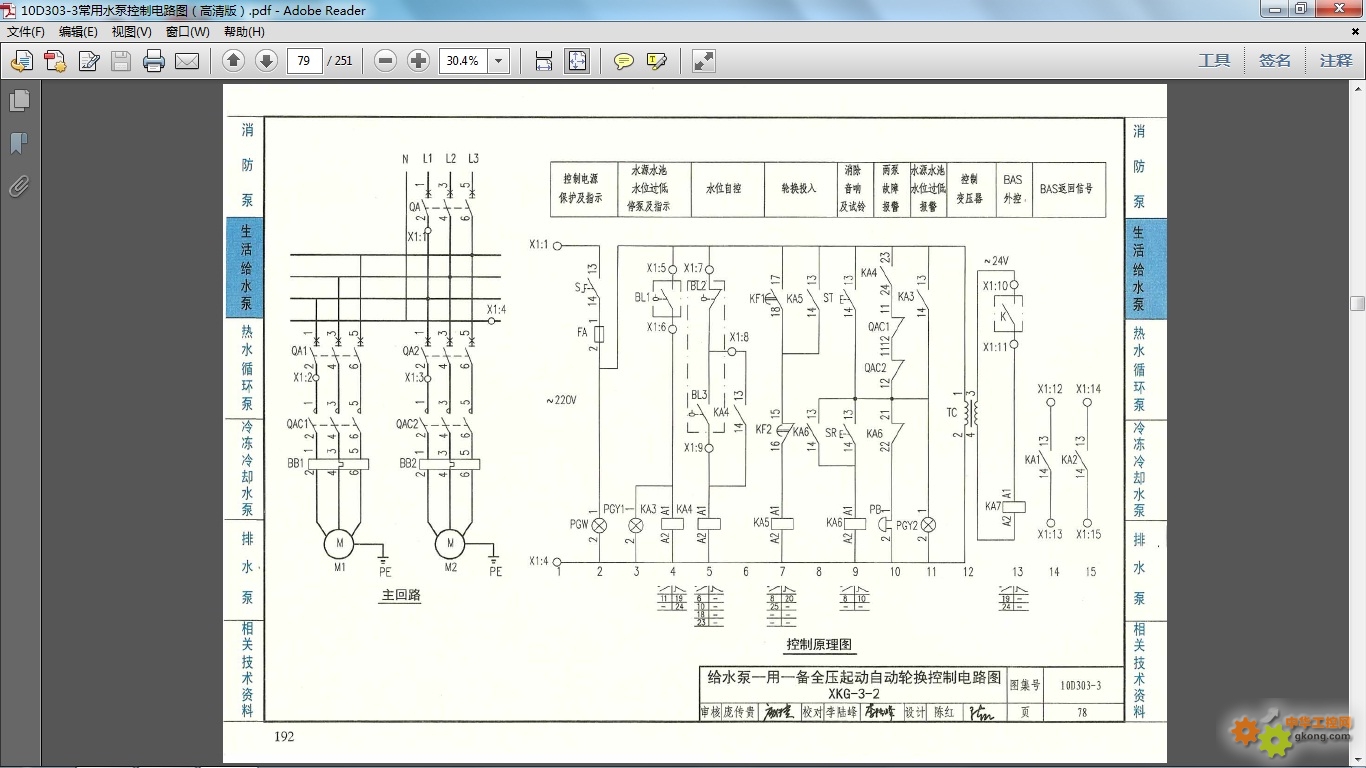Click the 主回路 label
Image resolution: width=1366 pixels, height=768 pixels.
point(401,595)
